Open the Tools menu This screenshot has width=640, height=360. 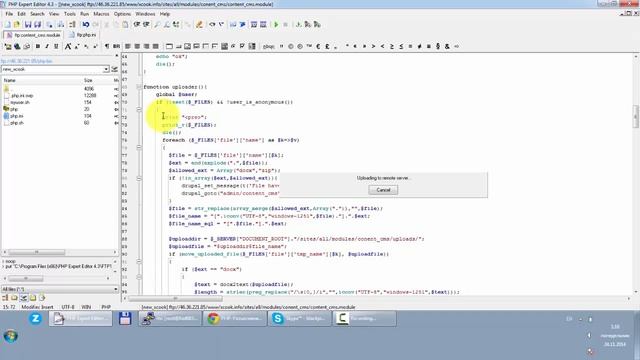click(x=70, y=14)
